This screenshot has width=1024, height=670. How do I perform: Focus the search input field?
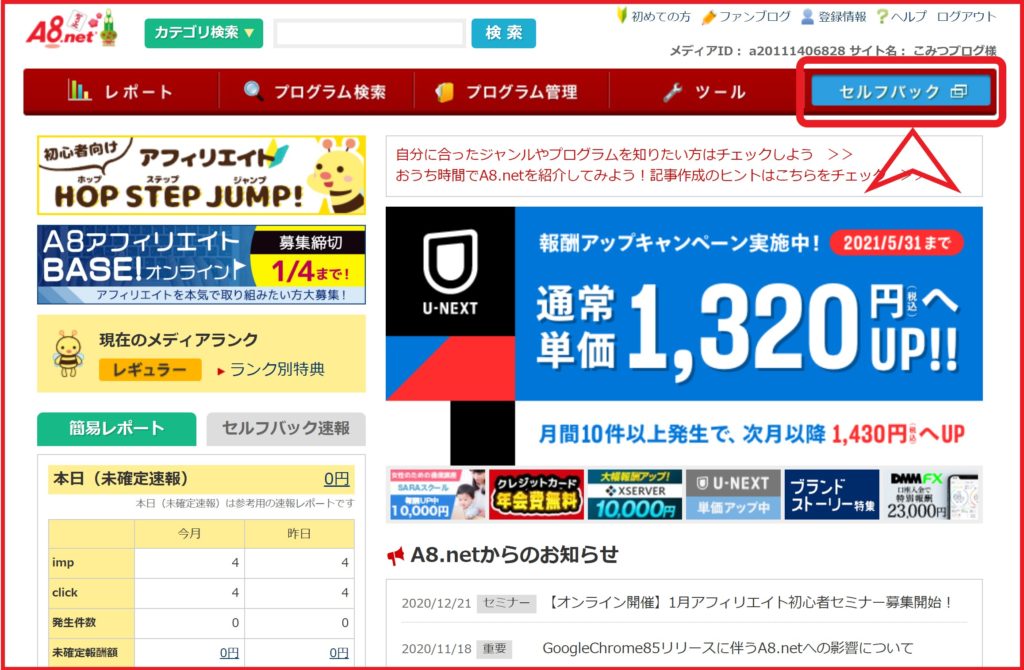pyautogui.click(x=370, y=33)
